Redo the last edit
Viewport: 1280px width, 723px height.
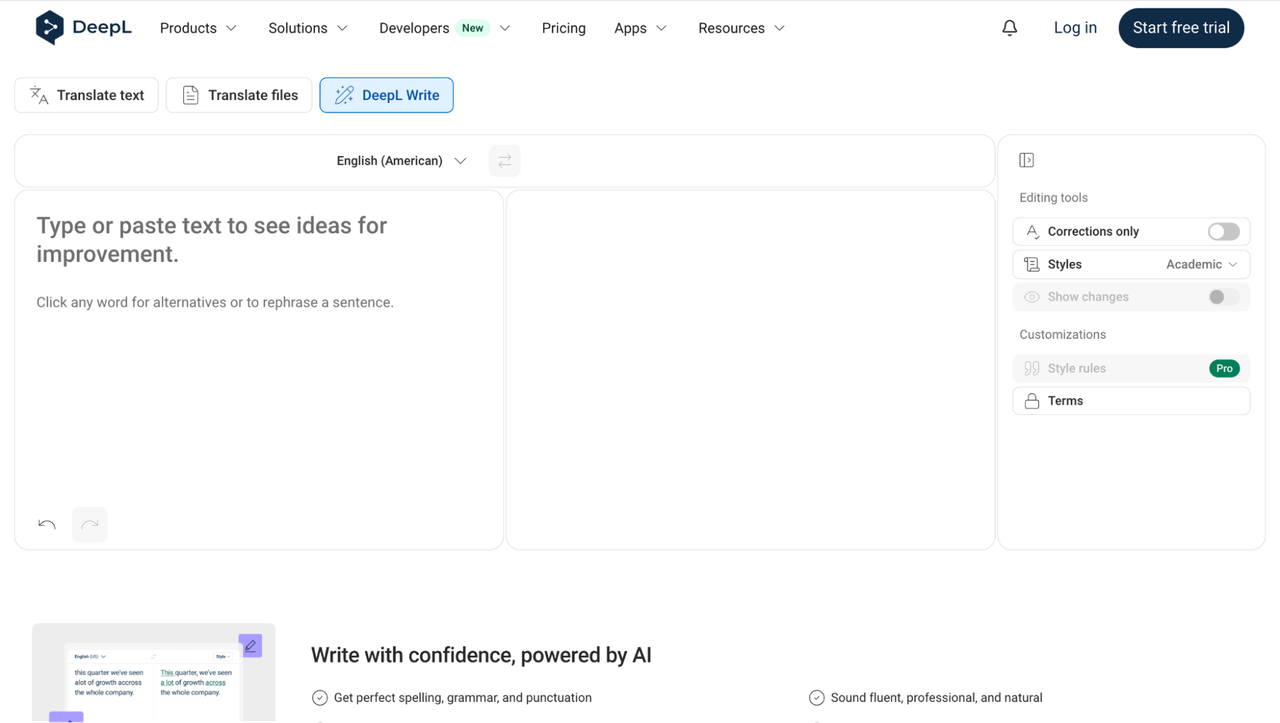(90, 524)
